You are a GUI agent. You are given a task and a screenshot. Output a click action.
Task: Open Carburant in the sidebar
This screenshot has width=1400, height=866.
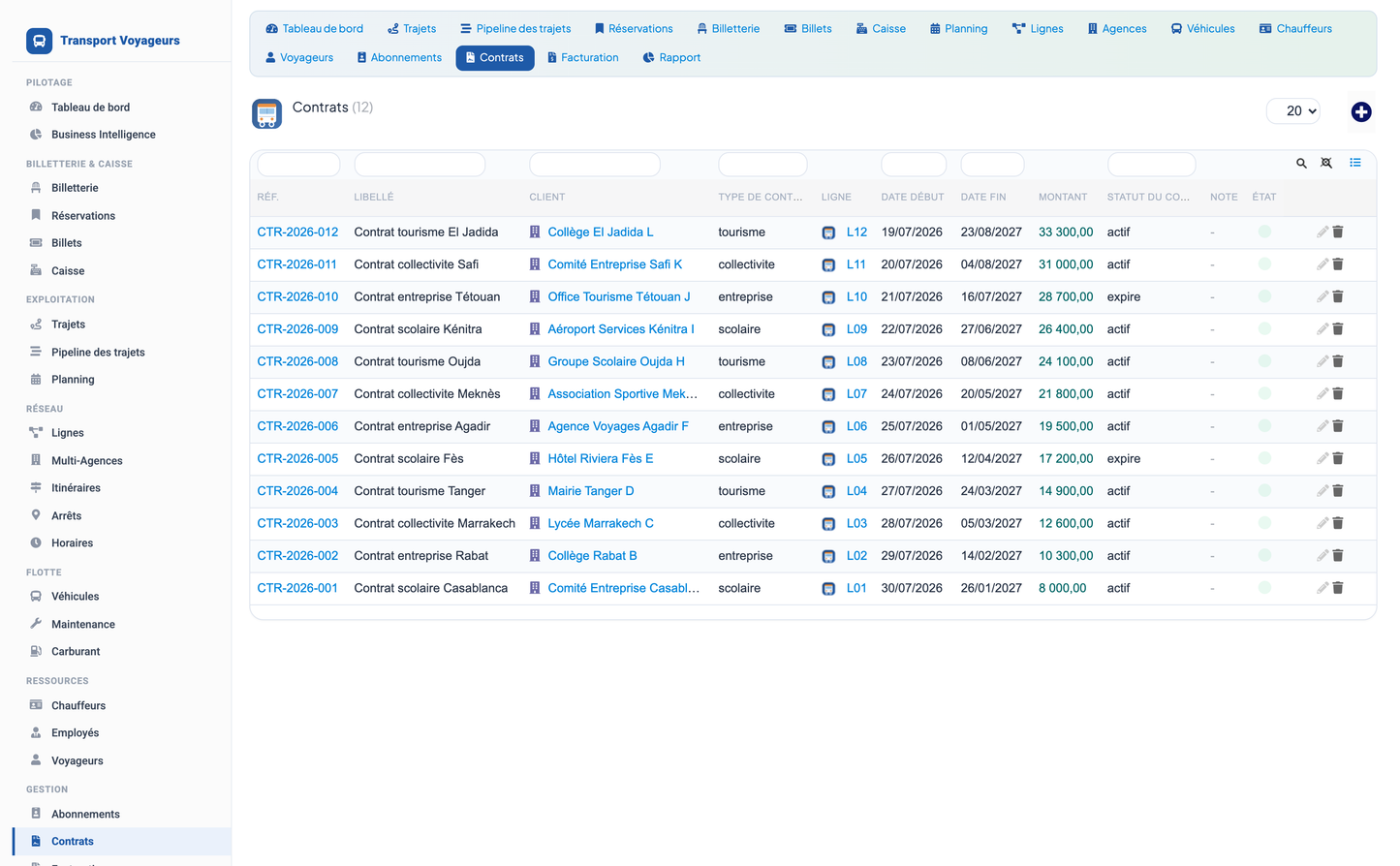(76, 652)
